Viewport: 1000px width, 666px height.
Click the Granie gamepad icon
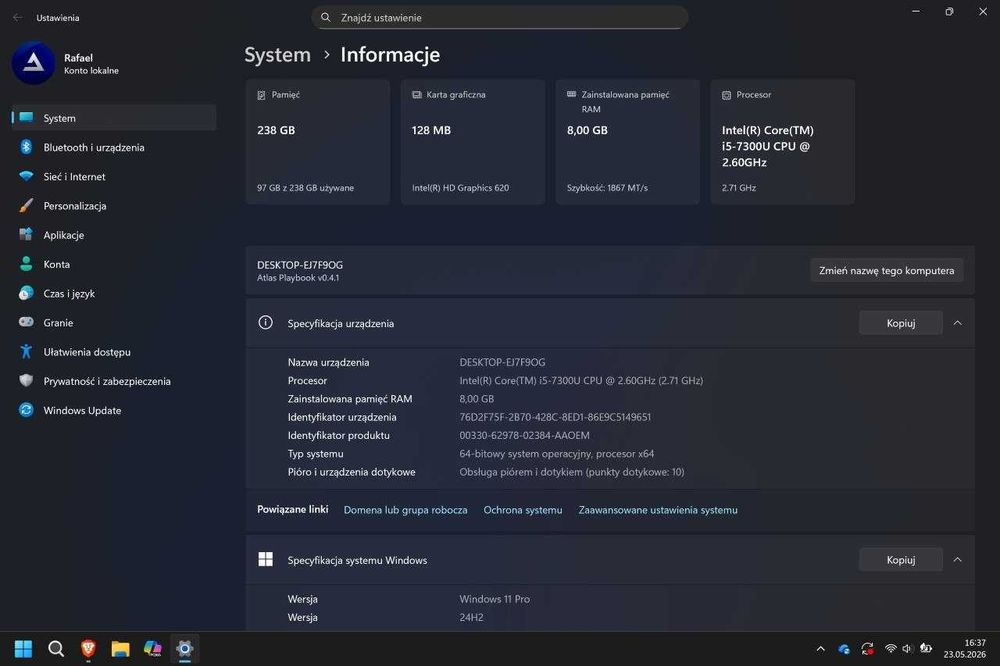[26, 322]
